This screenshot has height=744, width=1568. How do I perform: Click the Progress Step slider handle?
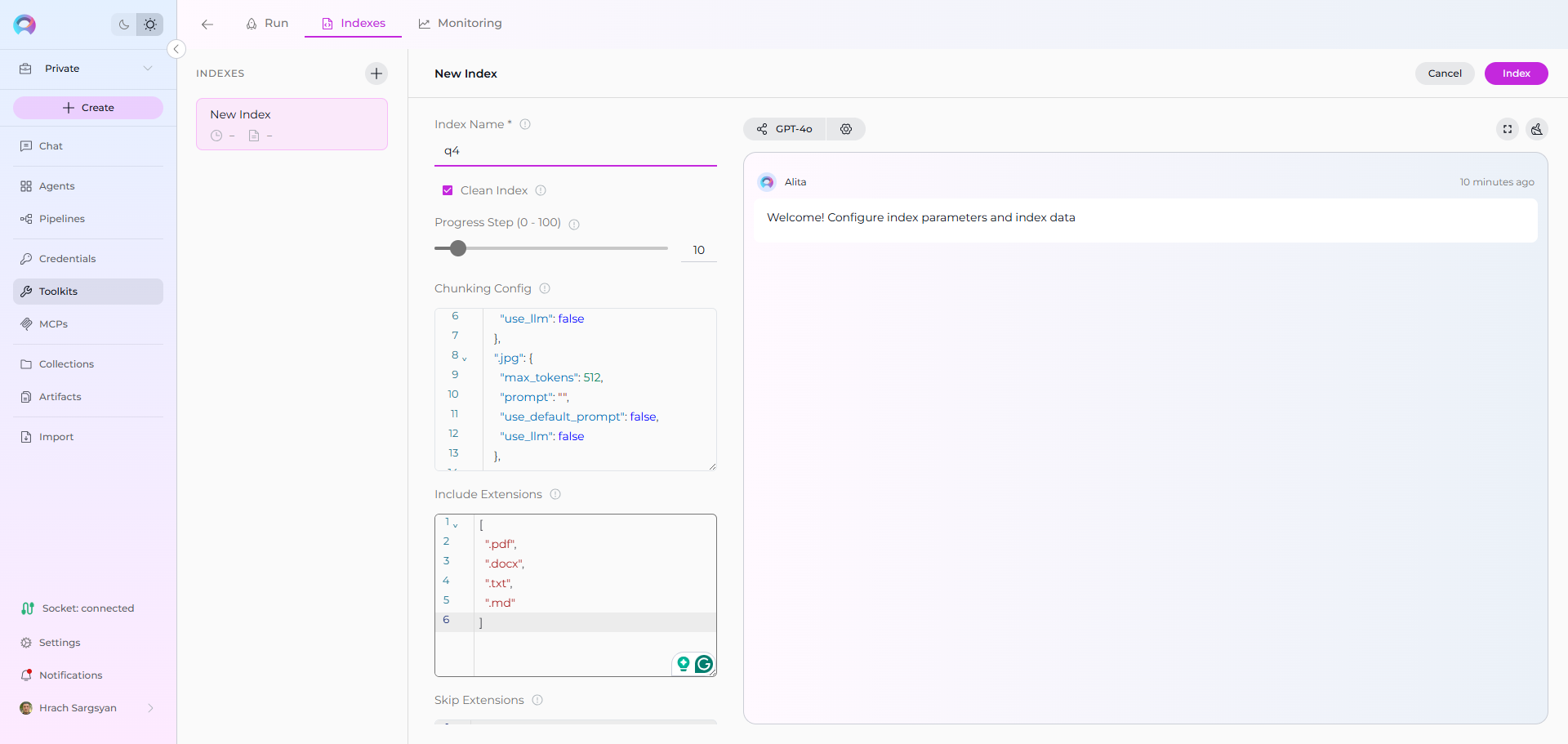458,248
